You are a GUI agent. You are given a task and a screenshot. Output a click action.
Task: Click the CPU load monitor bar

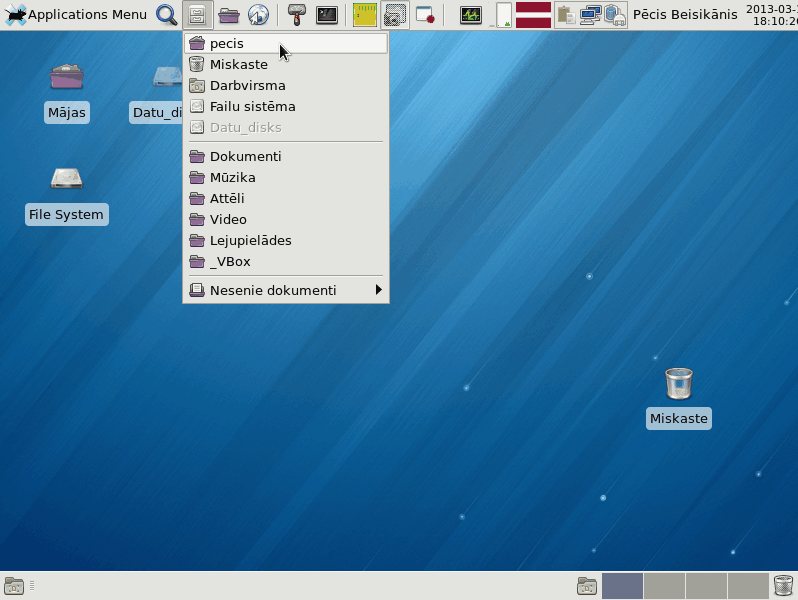[504, 15]
